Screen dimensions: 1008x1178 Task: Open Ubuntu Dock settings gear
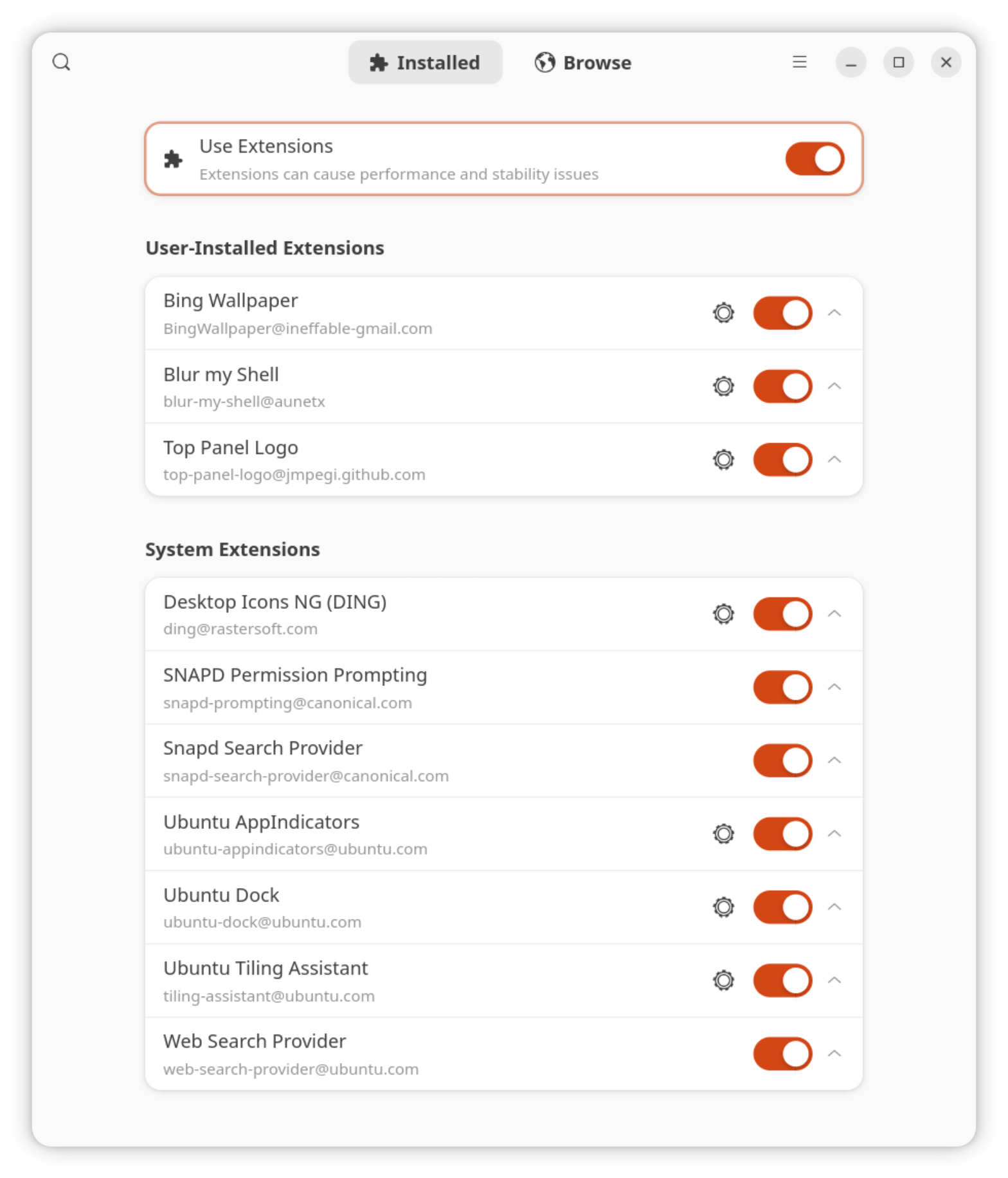point(723,907)
